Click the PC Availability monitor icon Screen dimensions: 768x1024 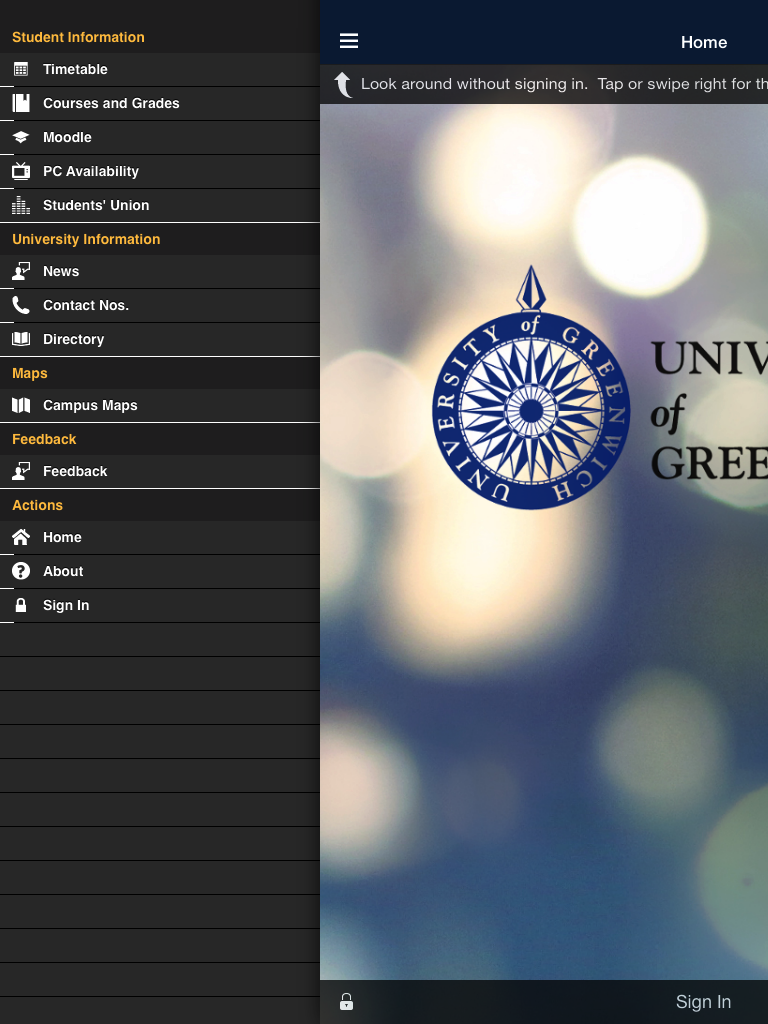[21, 171]
